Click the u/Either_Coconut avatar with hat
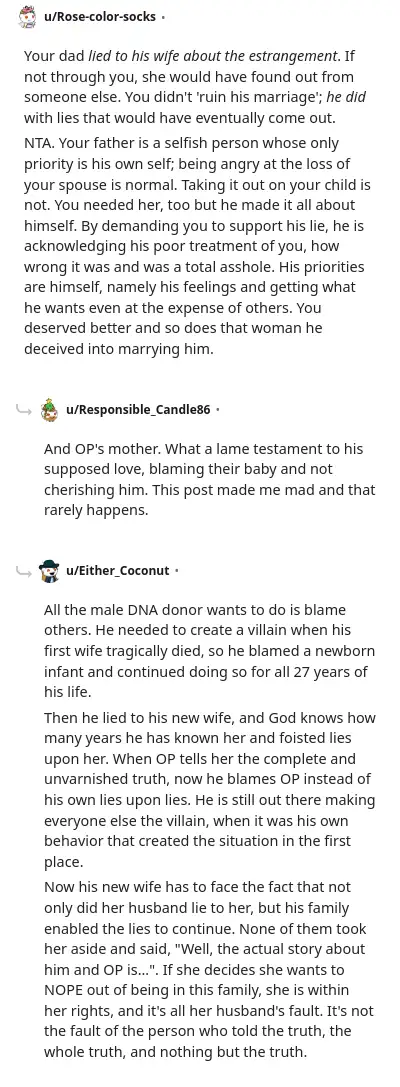This screenshot has width=400, height=1087. pos(49,571)
